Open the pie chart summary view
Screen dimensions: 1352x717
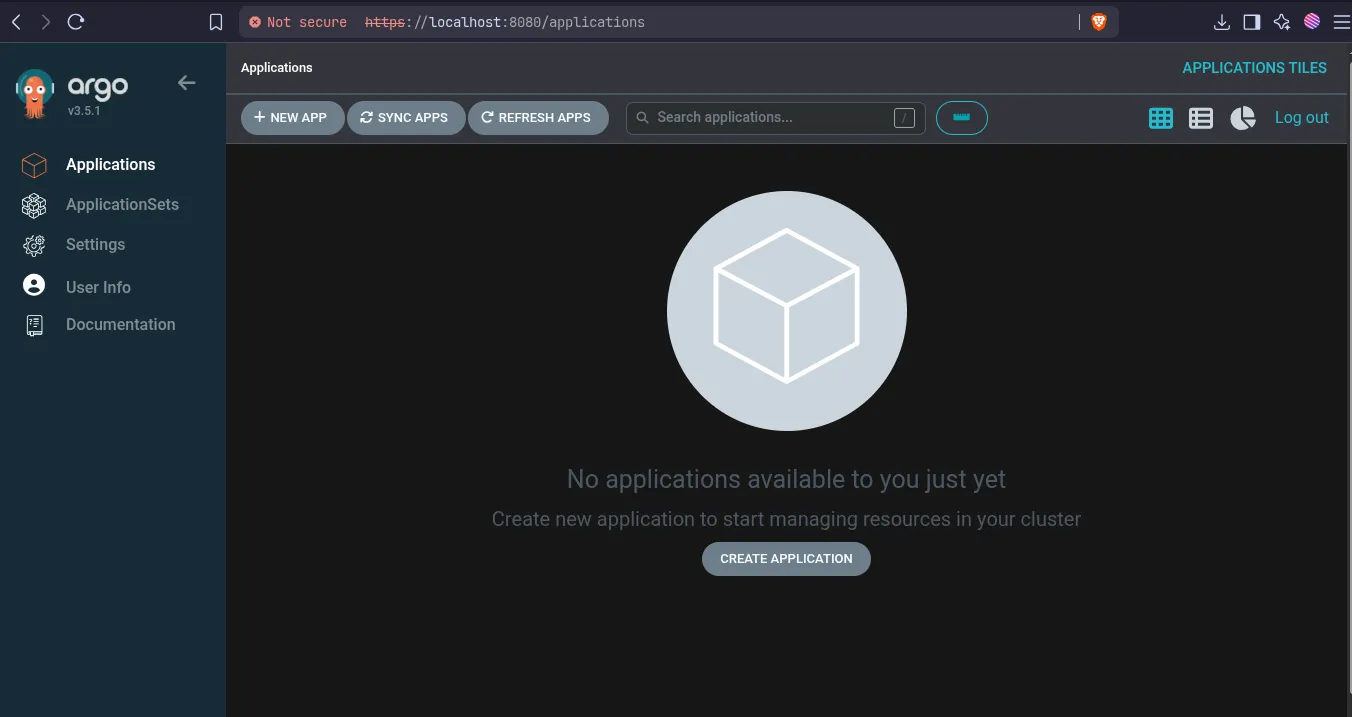pyautogui.click(x=1242, y=118)
